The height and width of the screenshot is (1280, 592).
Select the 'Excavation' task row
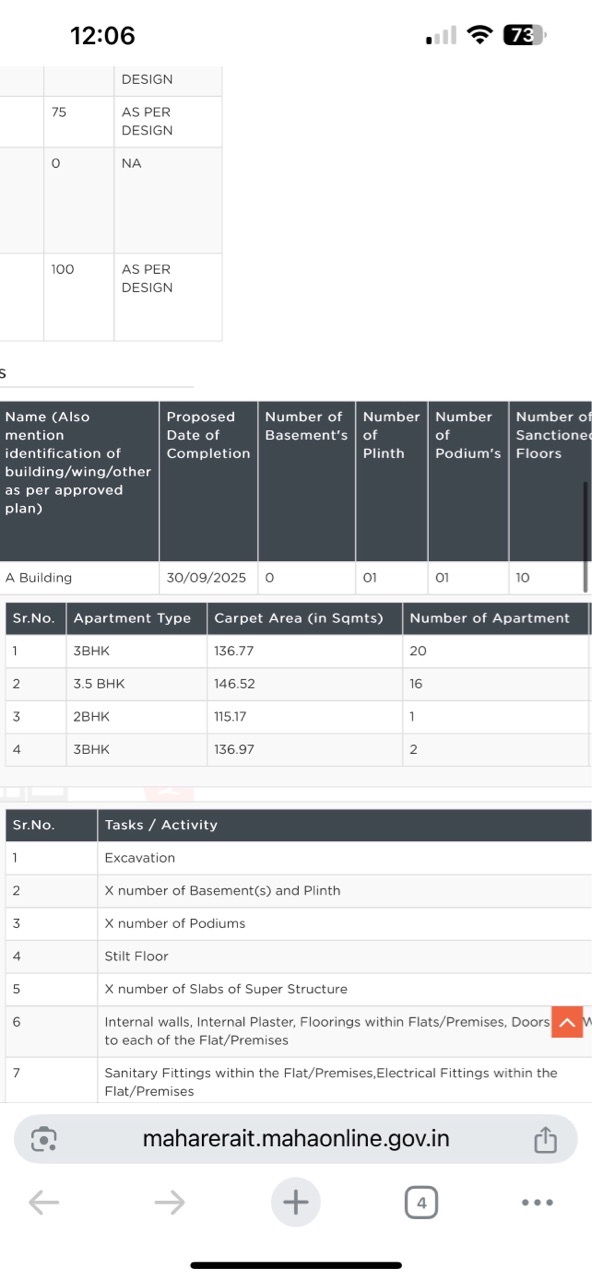[298, 858]
